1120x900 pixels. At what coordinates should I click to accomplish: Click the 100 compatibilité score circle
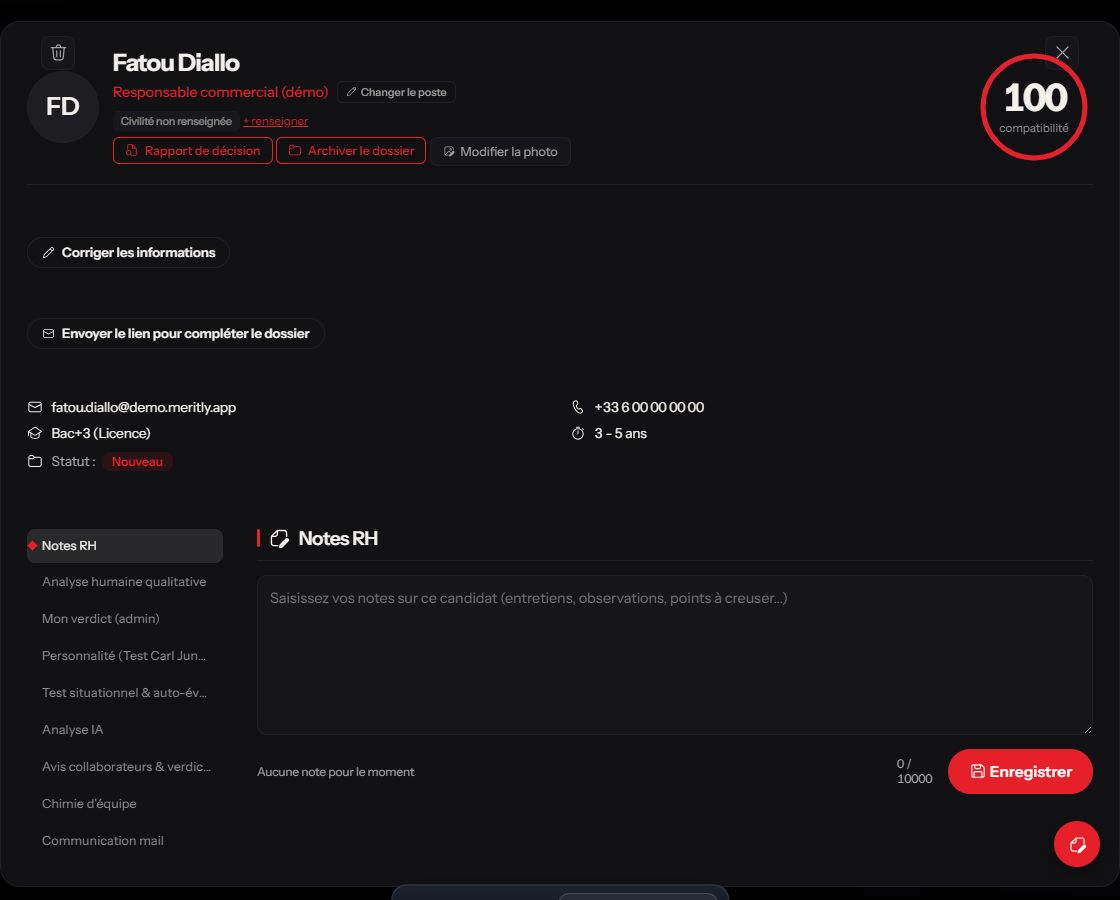(x=1034, y=107)
